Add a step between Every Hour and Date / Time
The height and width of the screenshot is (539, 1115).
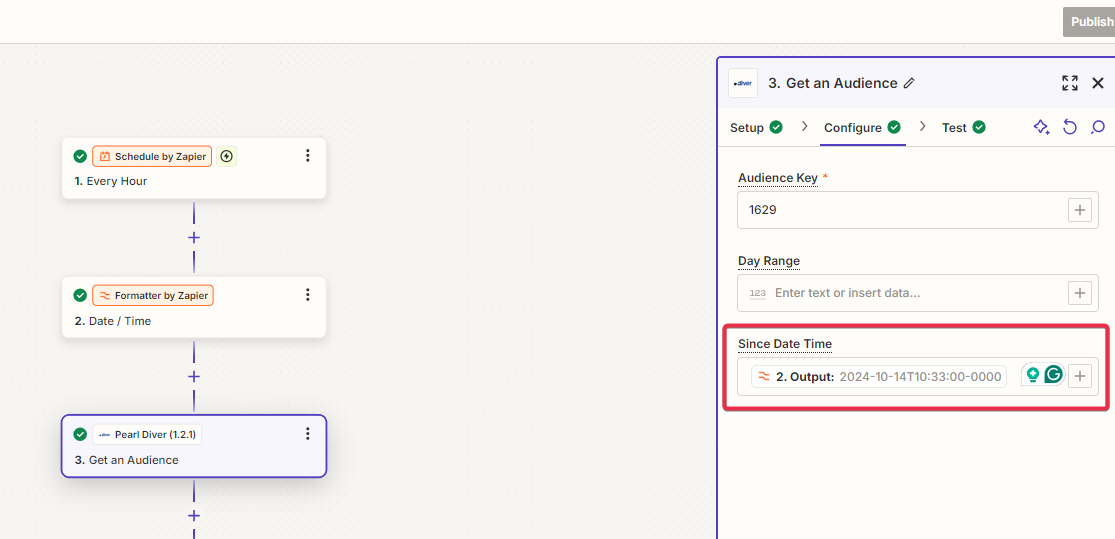tap(194, 238)
